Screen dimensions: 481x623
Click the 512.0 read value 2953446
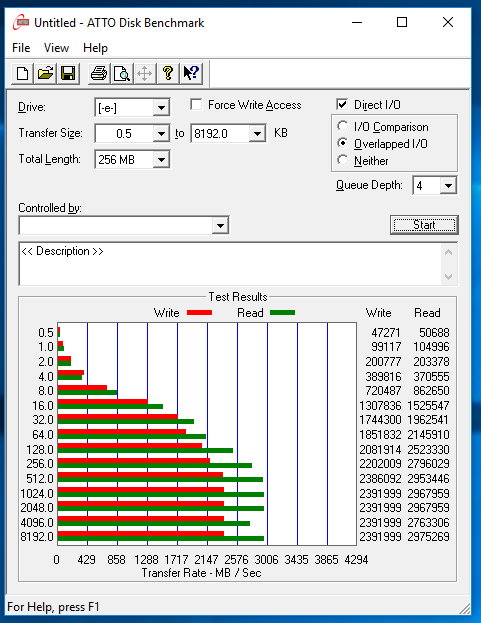429,478
